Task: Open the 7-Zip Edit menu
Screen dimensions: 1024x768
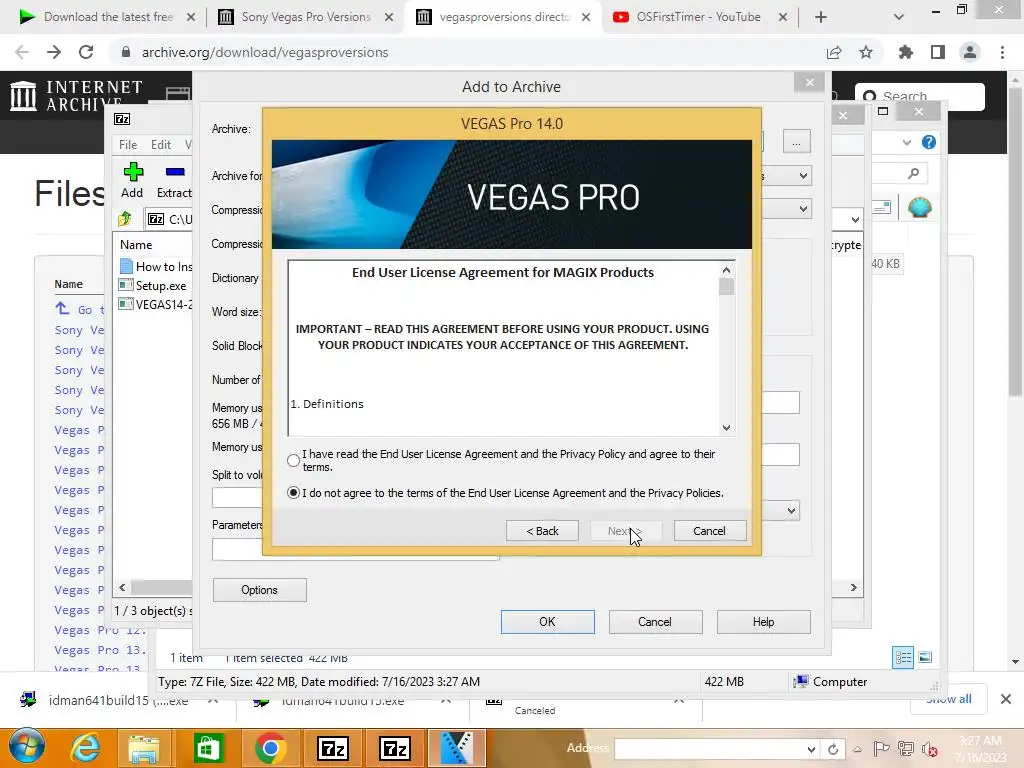Action: coord(161,144)
